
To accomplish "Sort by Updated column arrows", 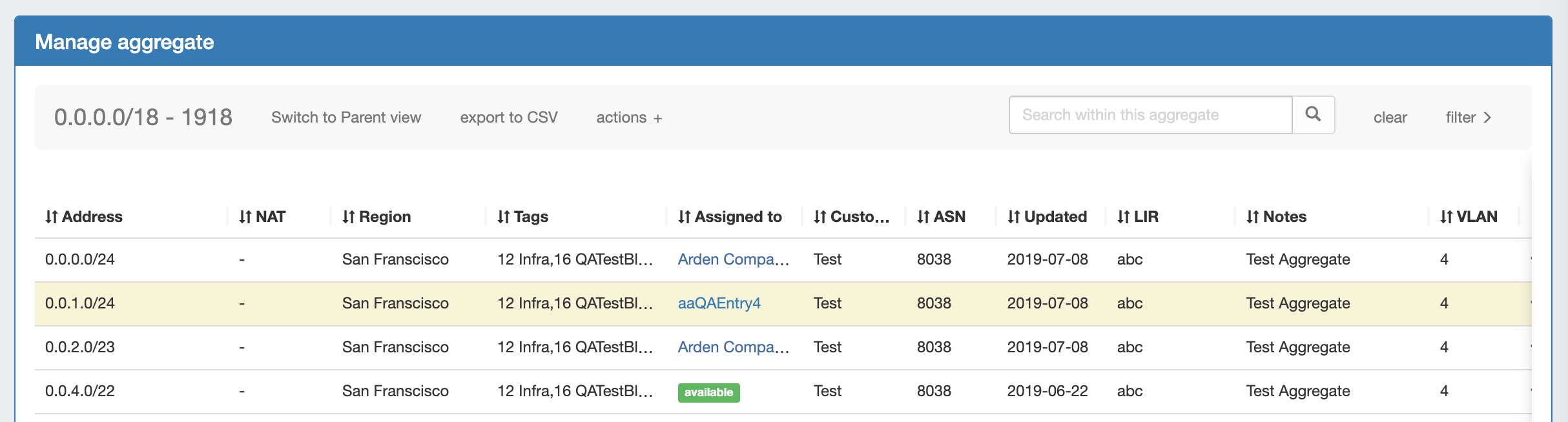I will pos(1014,217).
